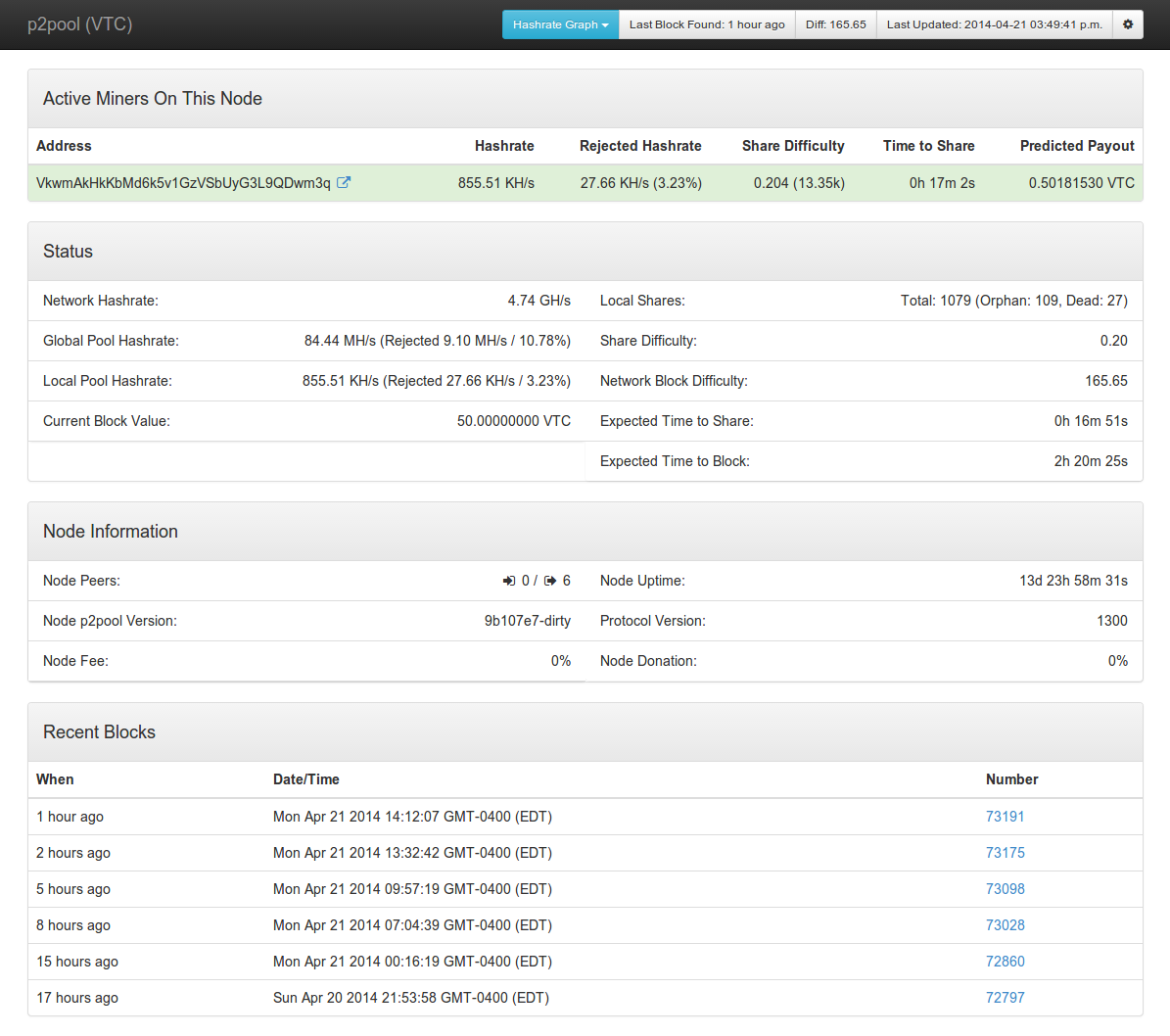Click the Diff: 165.65 indicator
The image size is (1170, 1036).
[x=836, y=24]
